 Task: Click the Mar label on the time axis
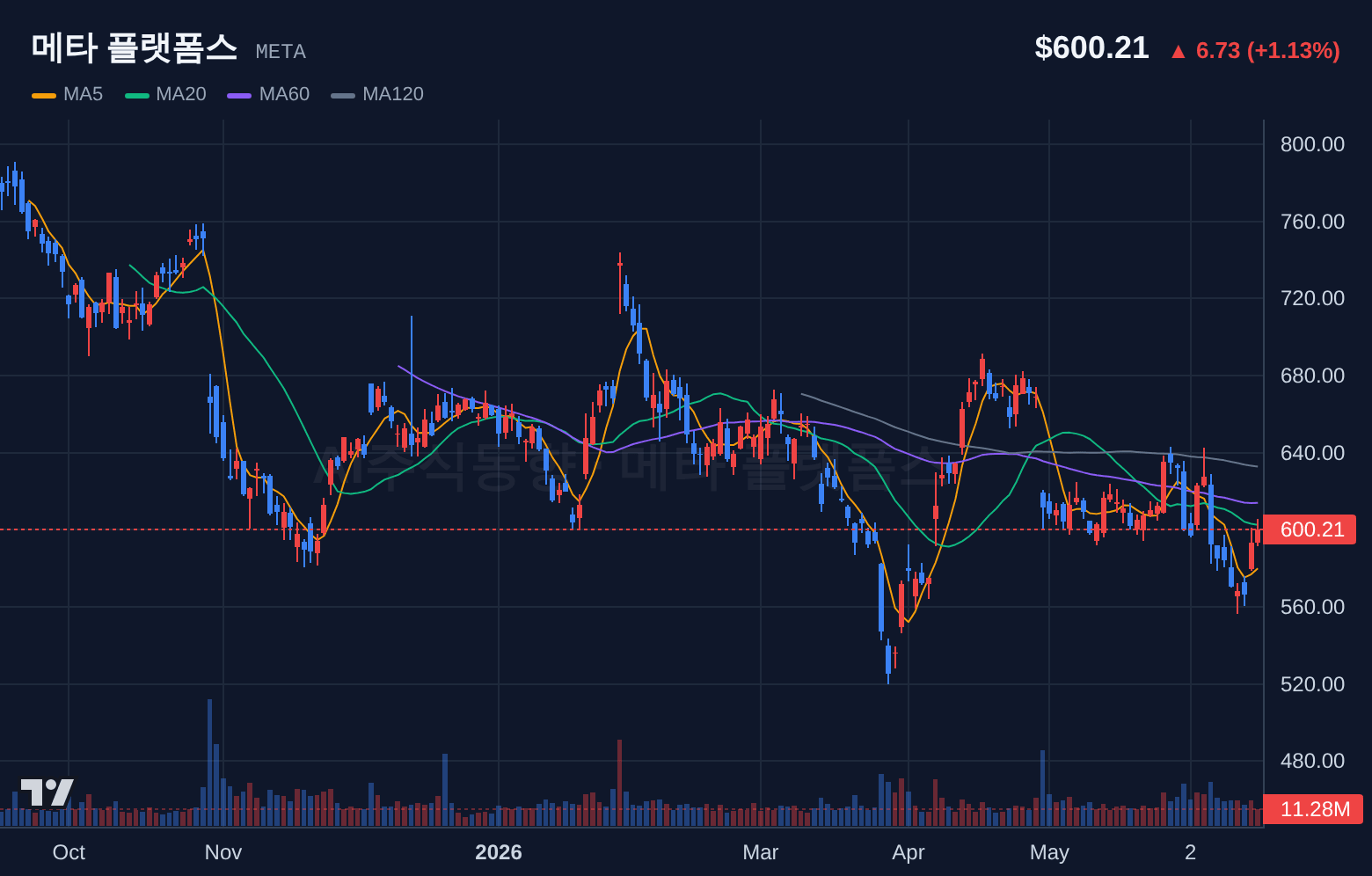(x=761, y=852)
